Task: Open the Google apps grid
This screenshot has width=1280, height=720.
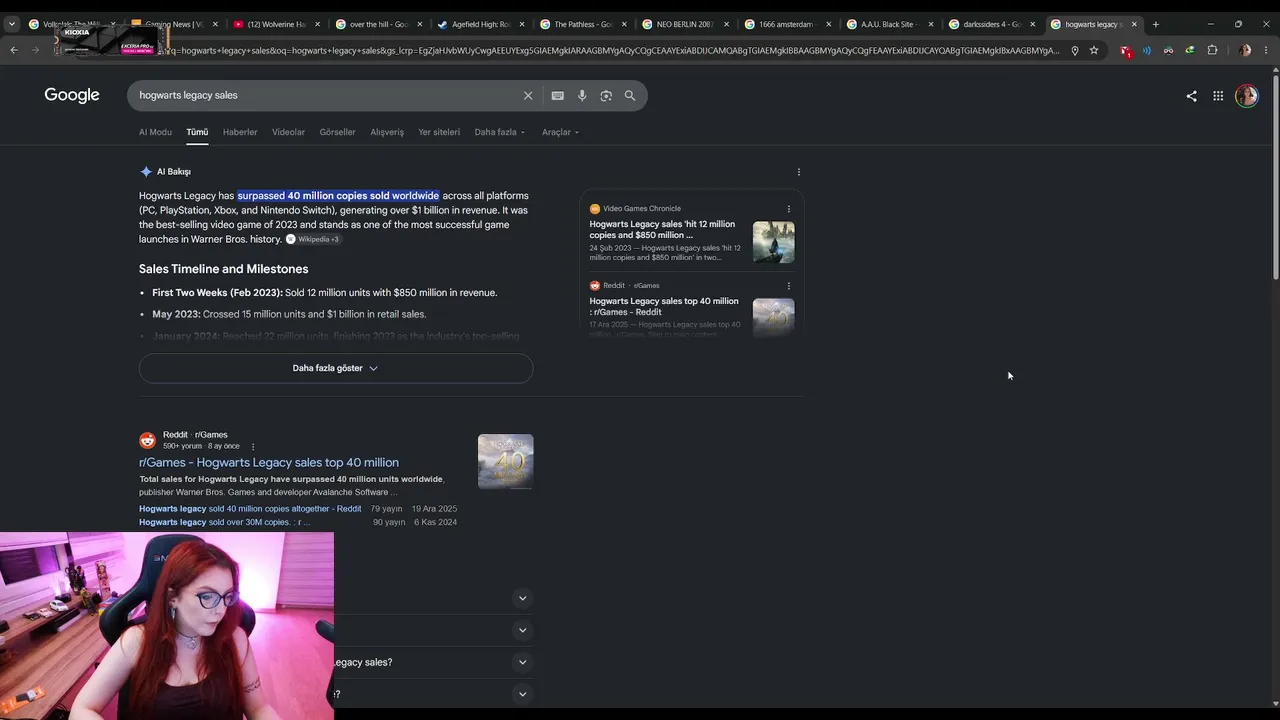Action: [1218, 96]
